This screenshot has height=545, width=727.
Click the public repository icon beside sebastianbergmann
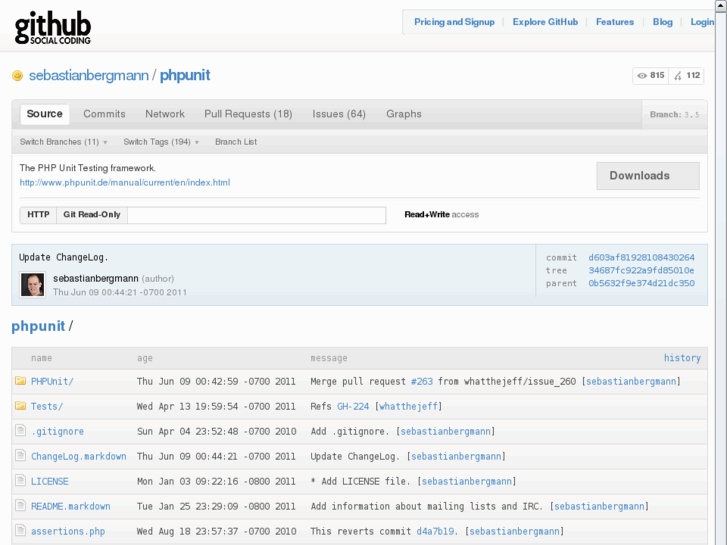tap(17, 76)
